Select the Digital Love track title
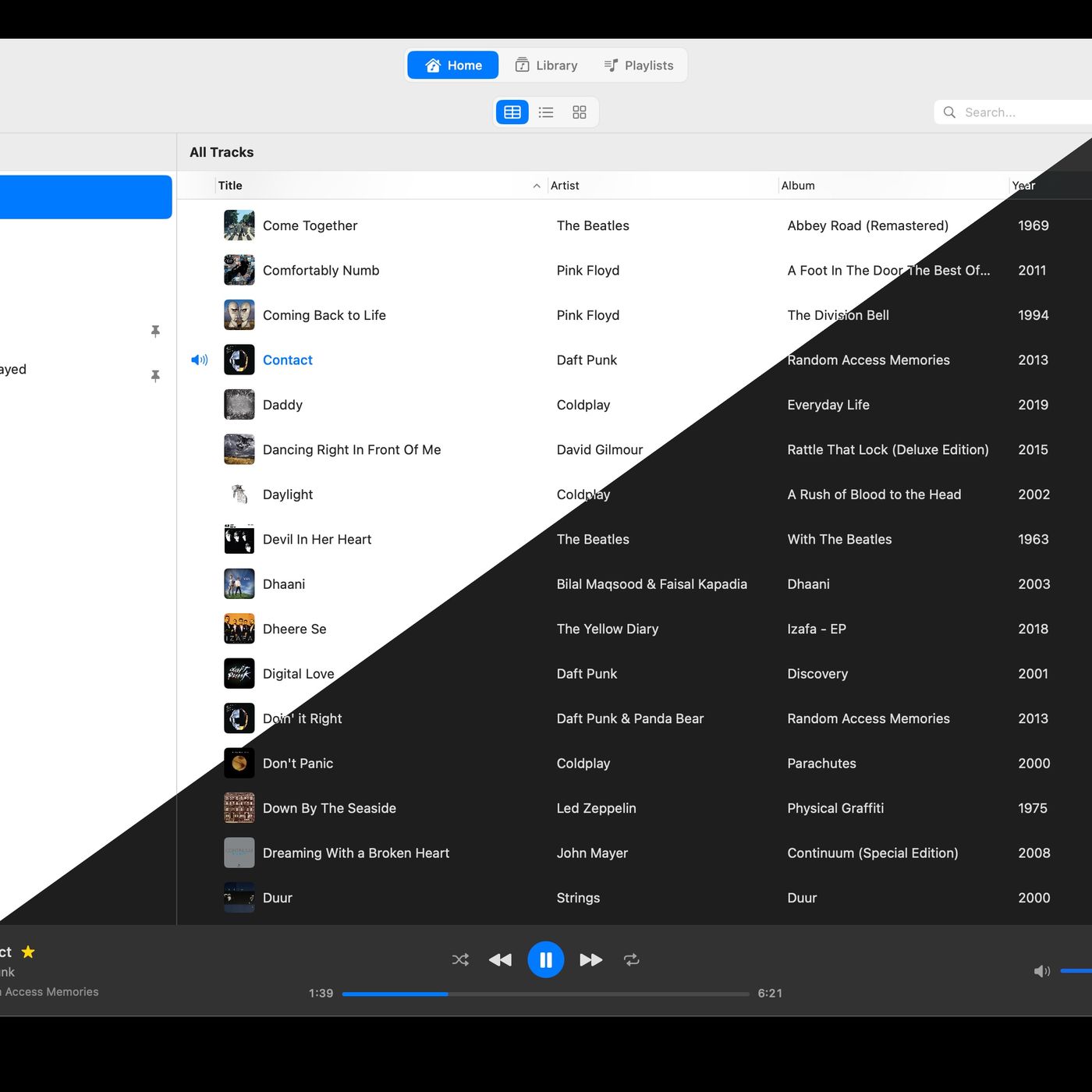The height and width of the screenshot is (1092, 1092). [298, 674]
